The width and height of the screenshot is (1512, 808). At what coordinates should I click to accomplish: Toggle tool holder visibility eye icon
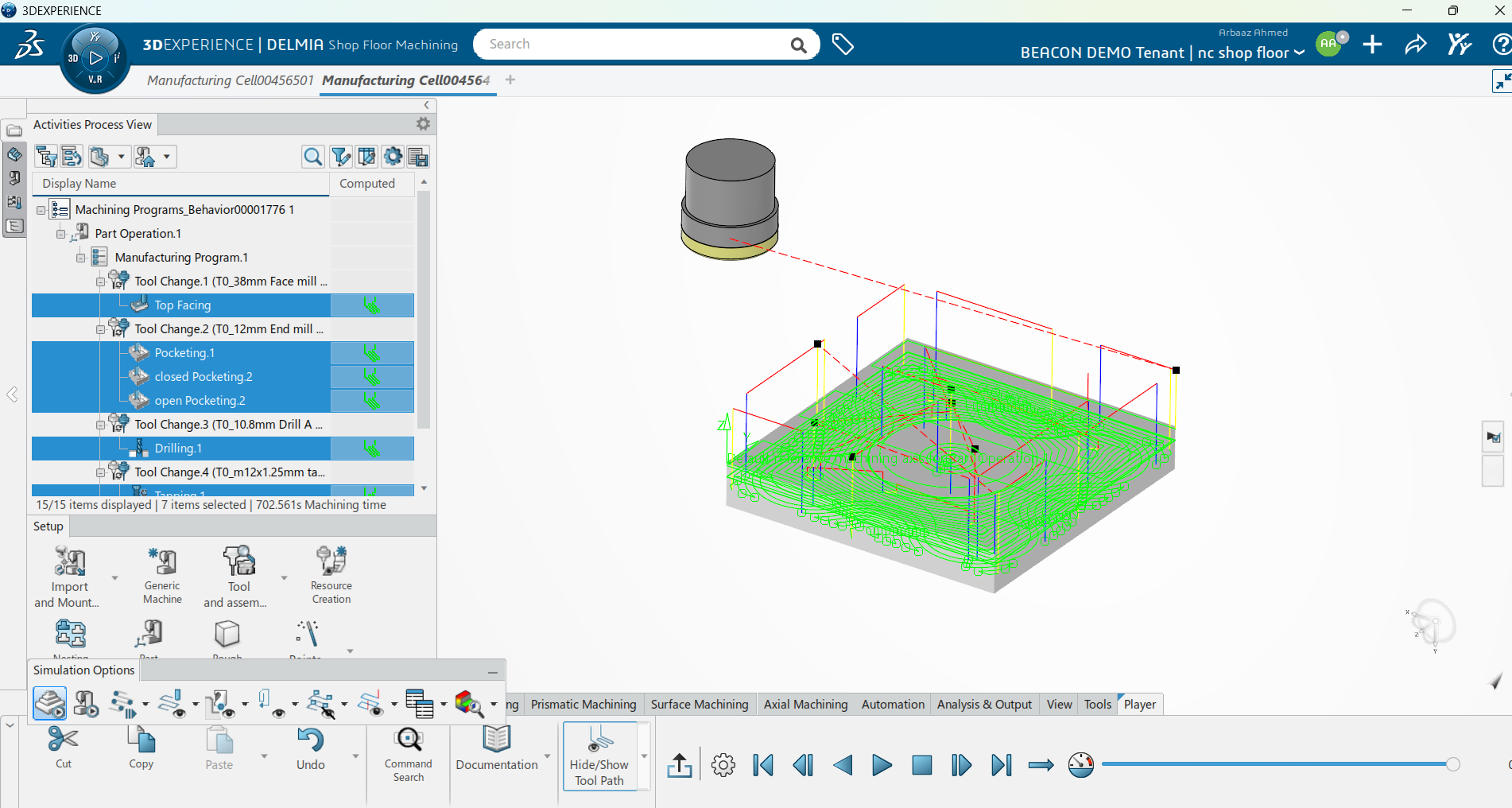point(222,704)
